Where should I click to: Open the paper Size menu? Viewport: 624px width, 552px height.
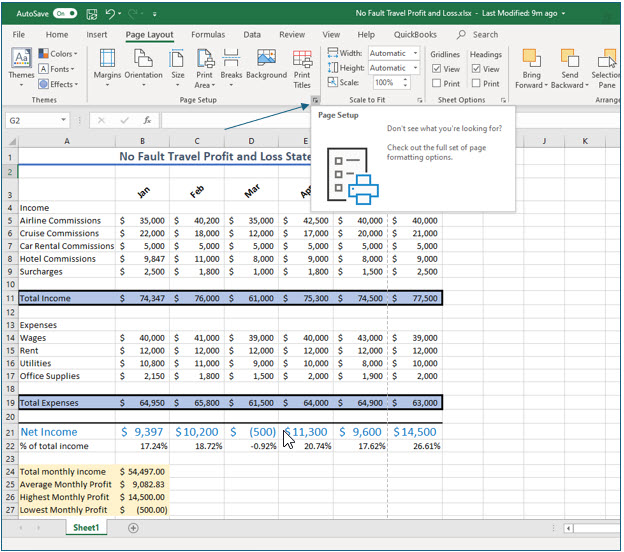point(177,68)
